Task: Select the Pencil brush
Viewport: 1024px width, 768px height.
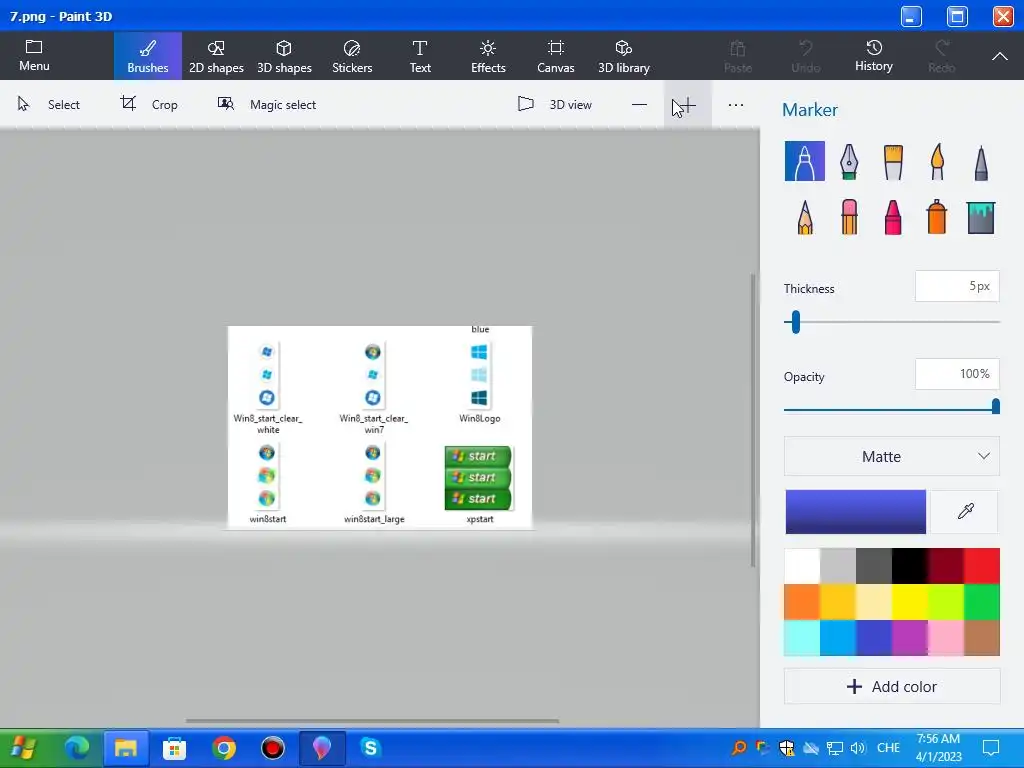Action: [x=805, y=217]
